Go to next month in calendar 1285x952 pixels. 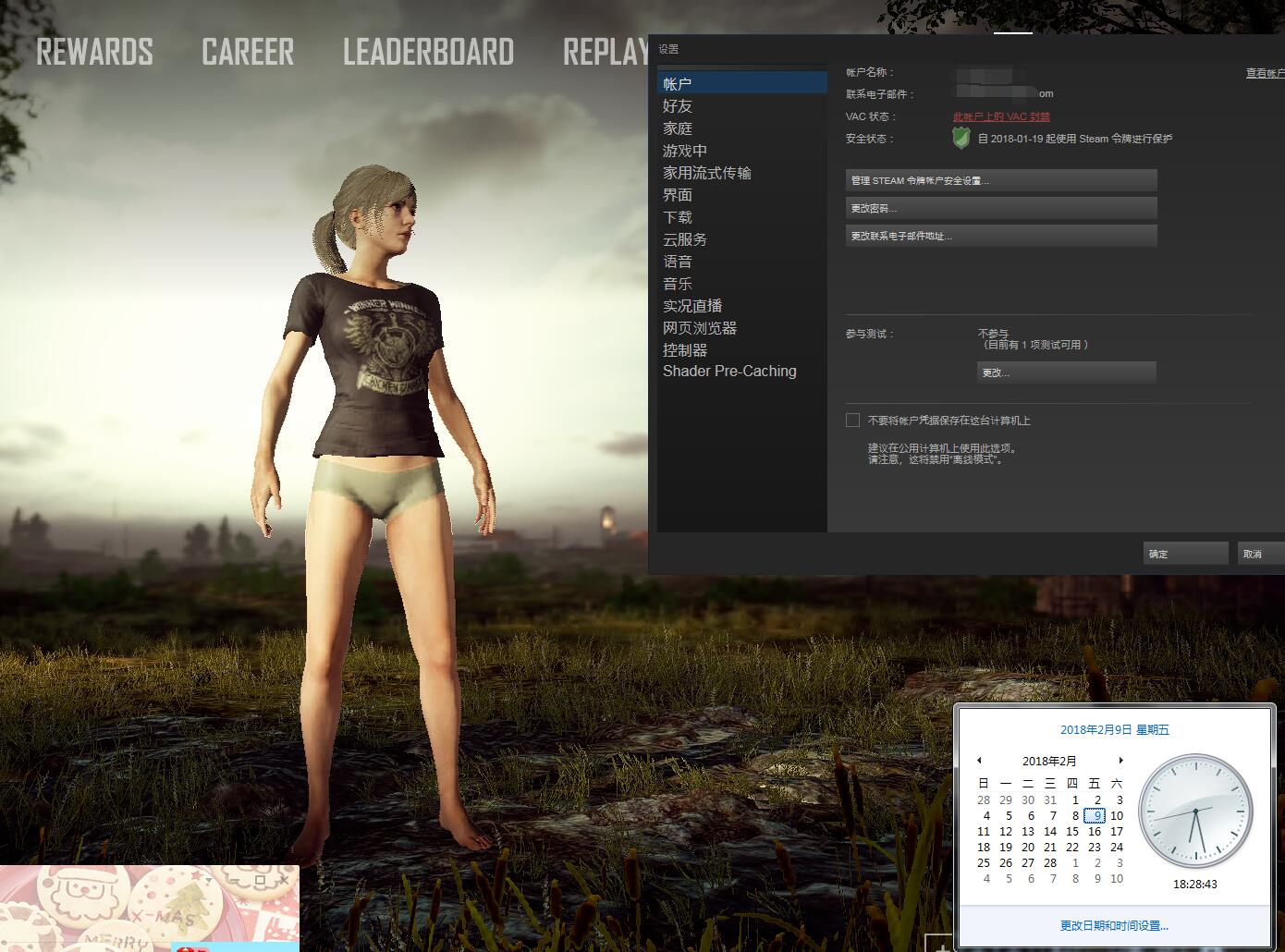pos(1120,761)
